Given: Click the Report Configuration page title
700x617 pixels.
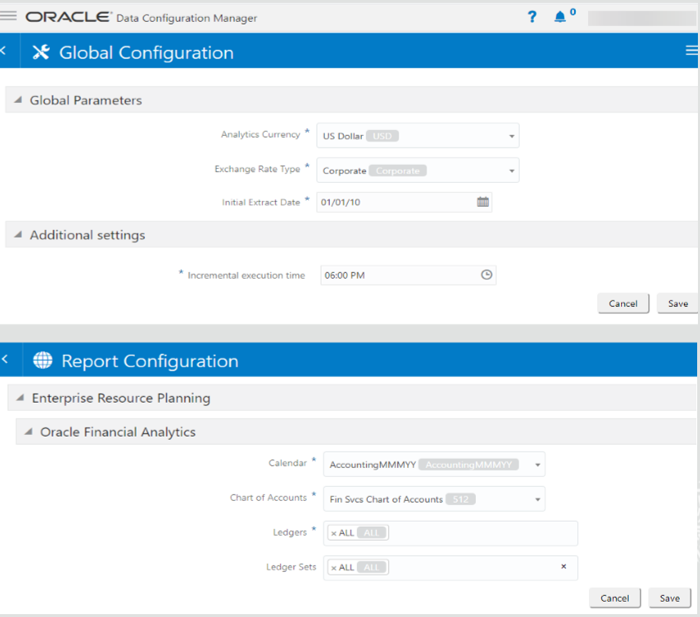Looking at the screenshot, I should point(150,361).
